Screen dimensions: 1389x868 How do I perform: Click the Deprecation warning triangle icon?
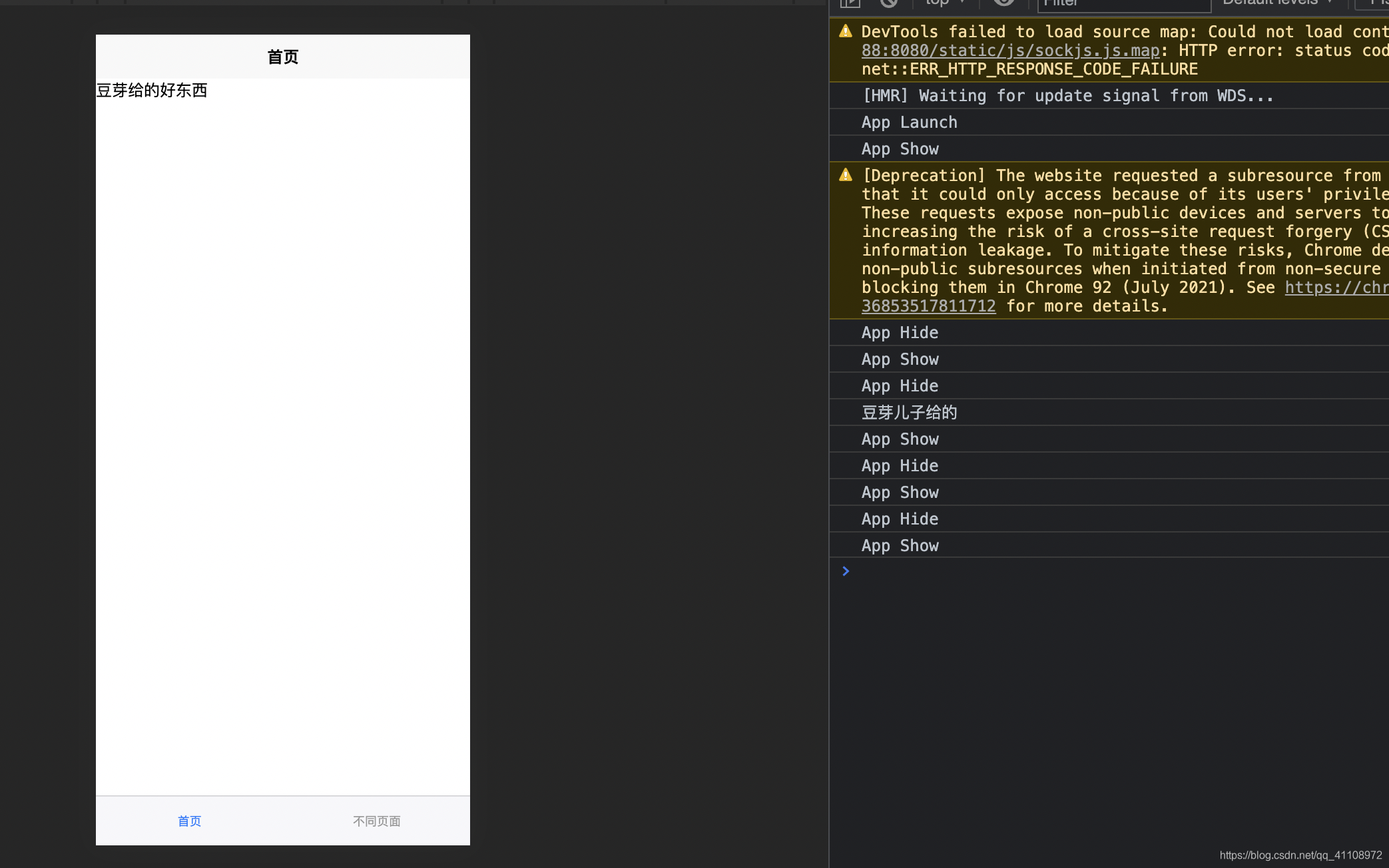coord(846,175)
